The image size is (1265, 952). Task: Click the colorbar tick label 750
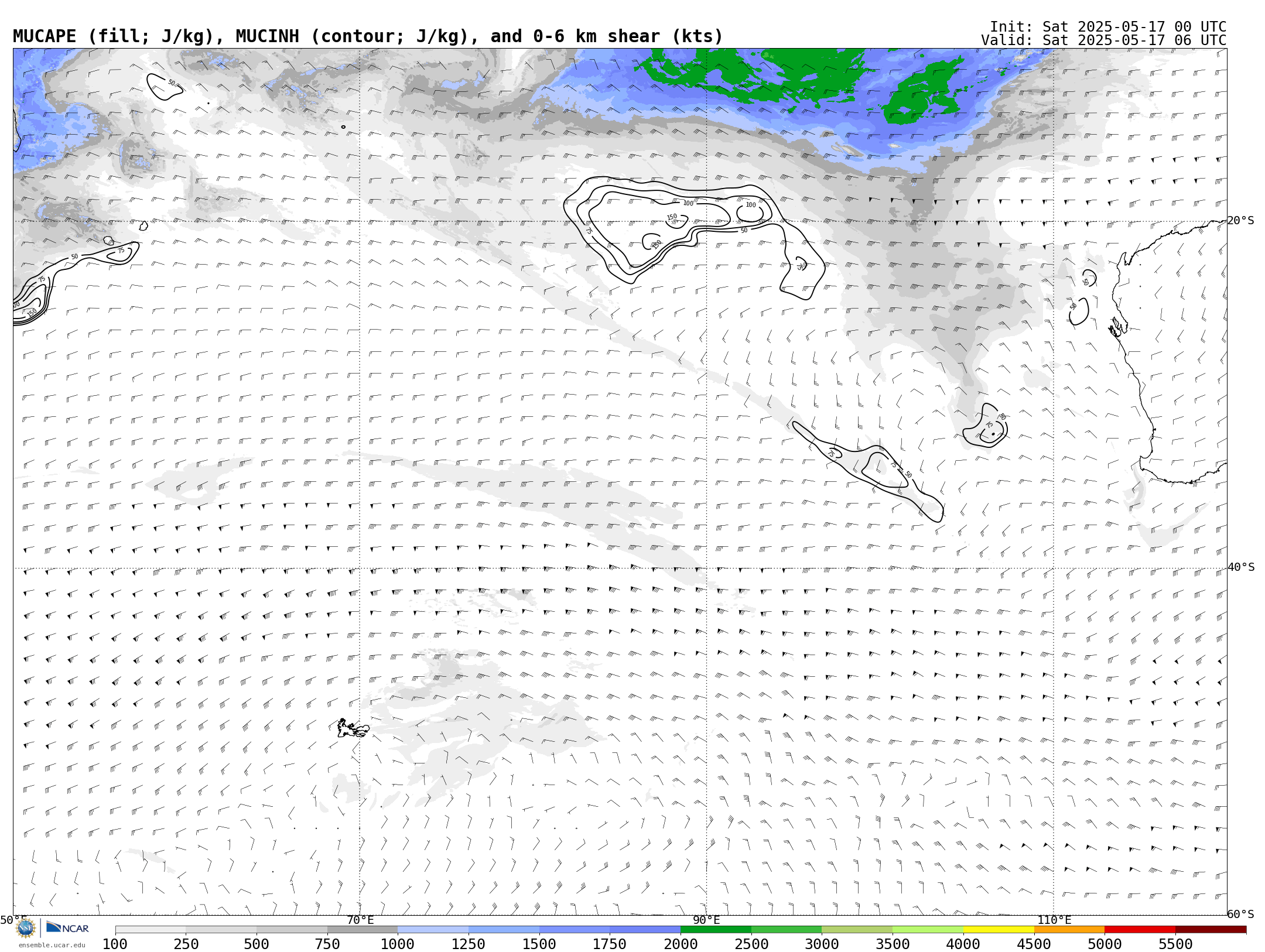[x=327, y=944]
